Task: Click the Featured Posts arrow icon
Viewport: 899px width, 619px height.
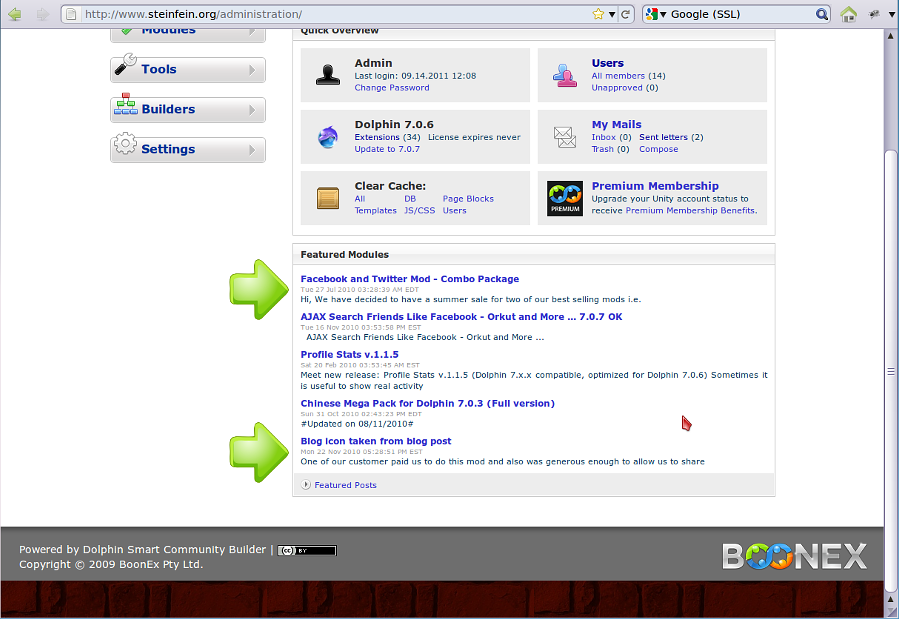Action: point(306,485)
